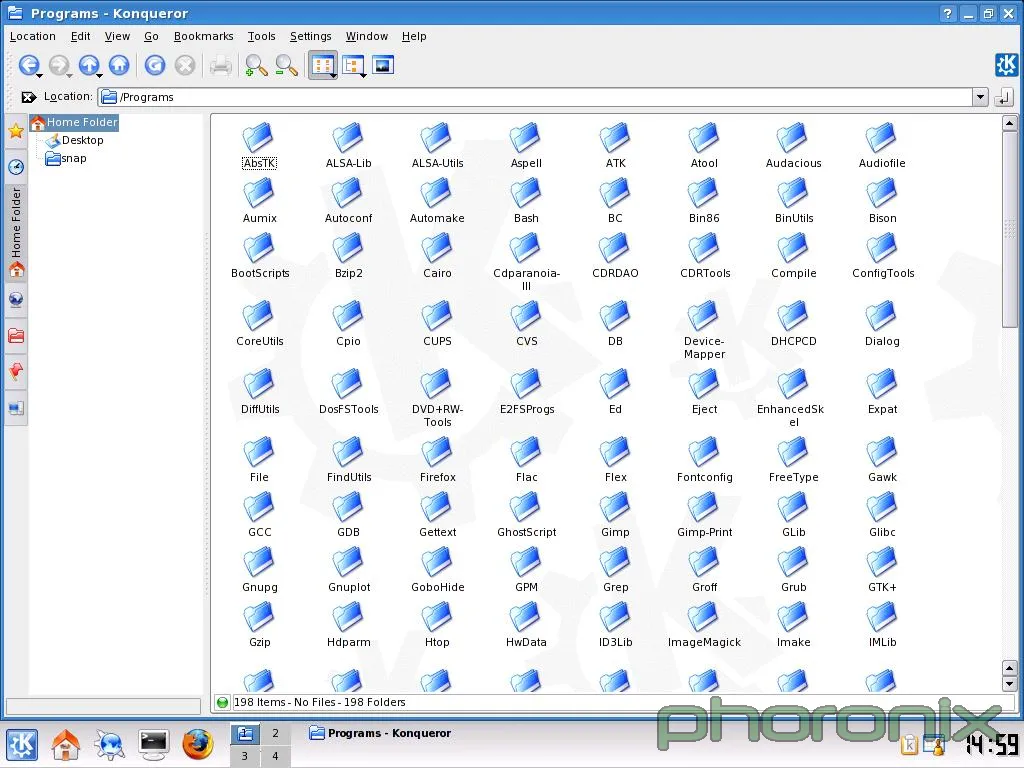Click the Go button beside location bar
1024x768 pixels.
pyautogui.click(x=1004, y=97)
